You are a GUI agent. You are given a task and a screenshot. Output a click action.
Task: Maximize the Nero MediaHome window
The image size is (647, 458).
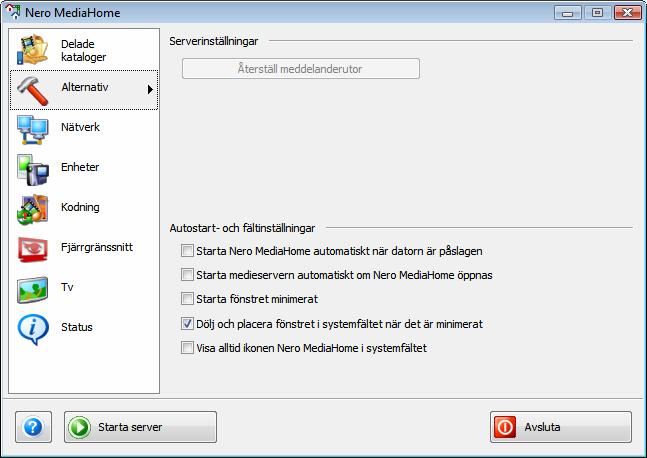597,12
